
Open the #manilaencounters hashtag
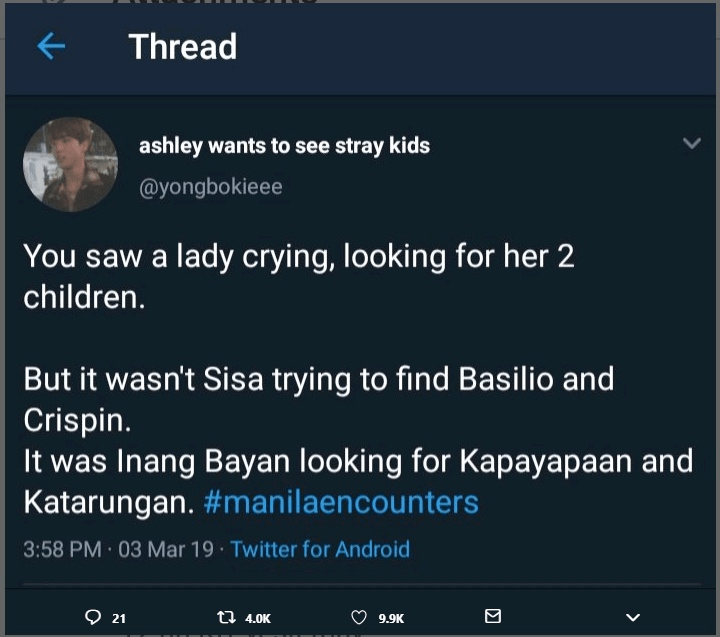click(340, 501)
